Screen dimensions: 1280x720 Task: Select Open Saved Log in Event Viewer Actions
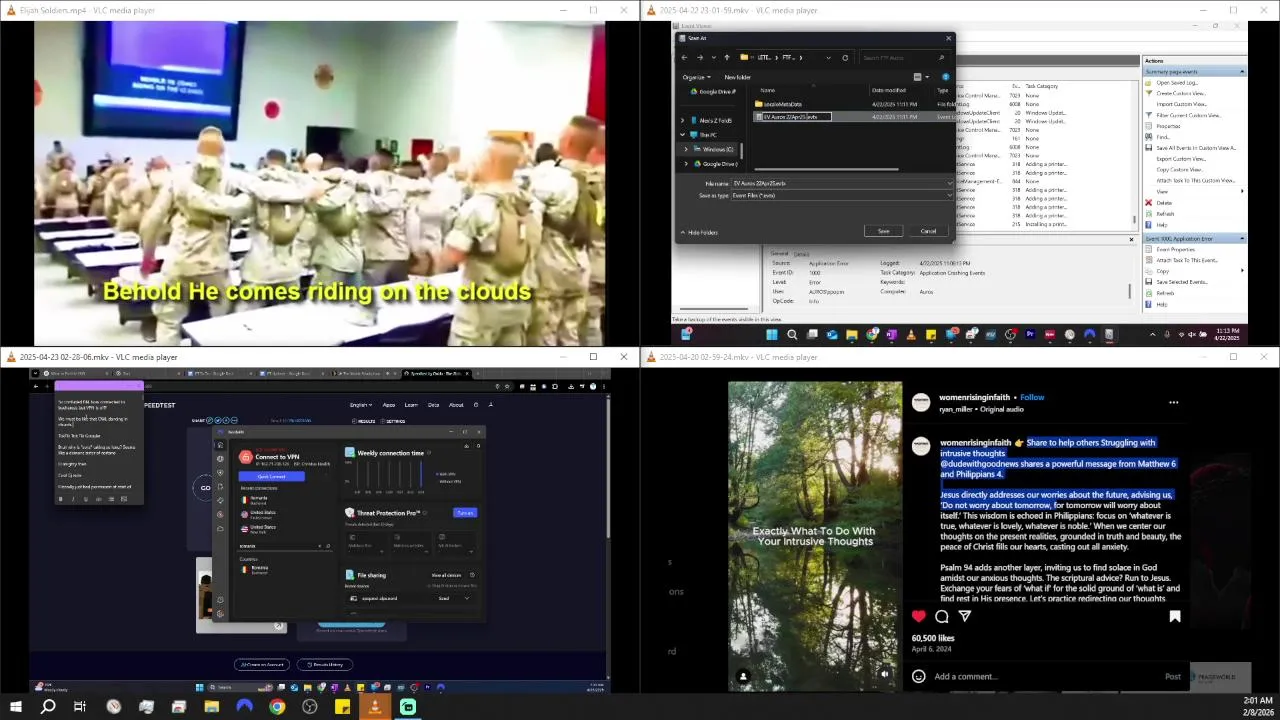pyautogui.click(x=1177, y=83)
